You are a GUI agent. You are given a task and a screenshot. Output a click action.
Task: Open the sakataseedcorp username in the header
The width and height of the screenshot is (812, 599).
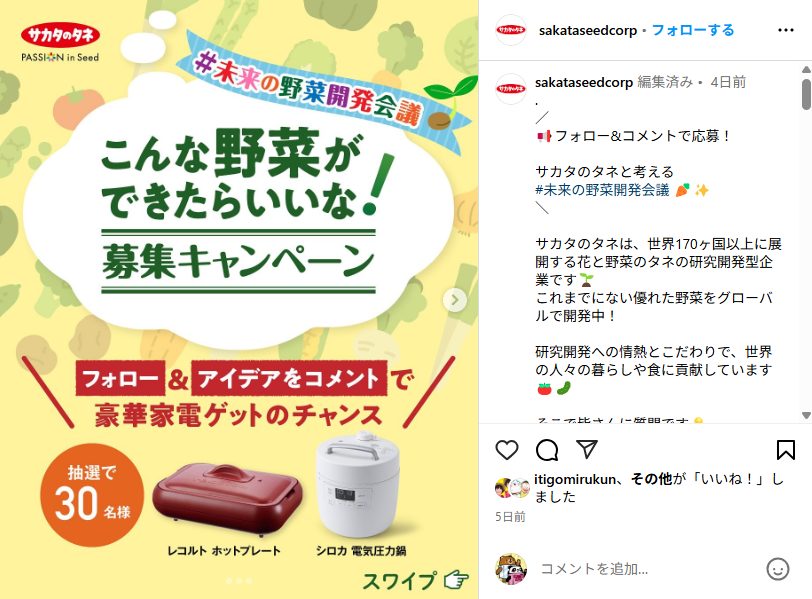[588, 31]
